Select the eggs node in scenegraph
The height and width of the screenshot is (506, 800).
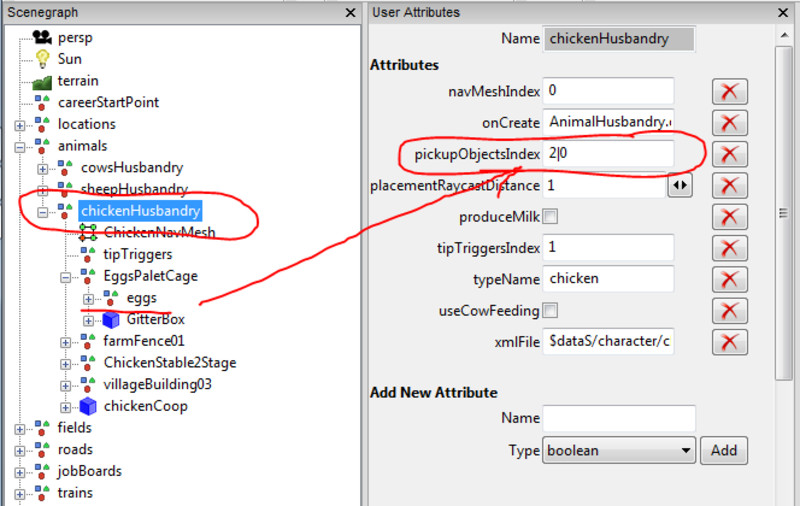click(141, 298)
